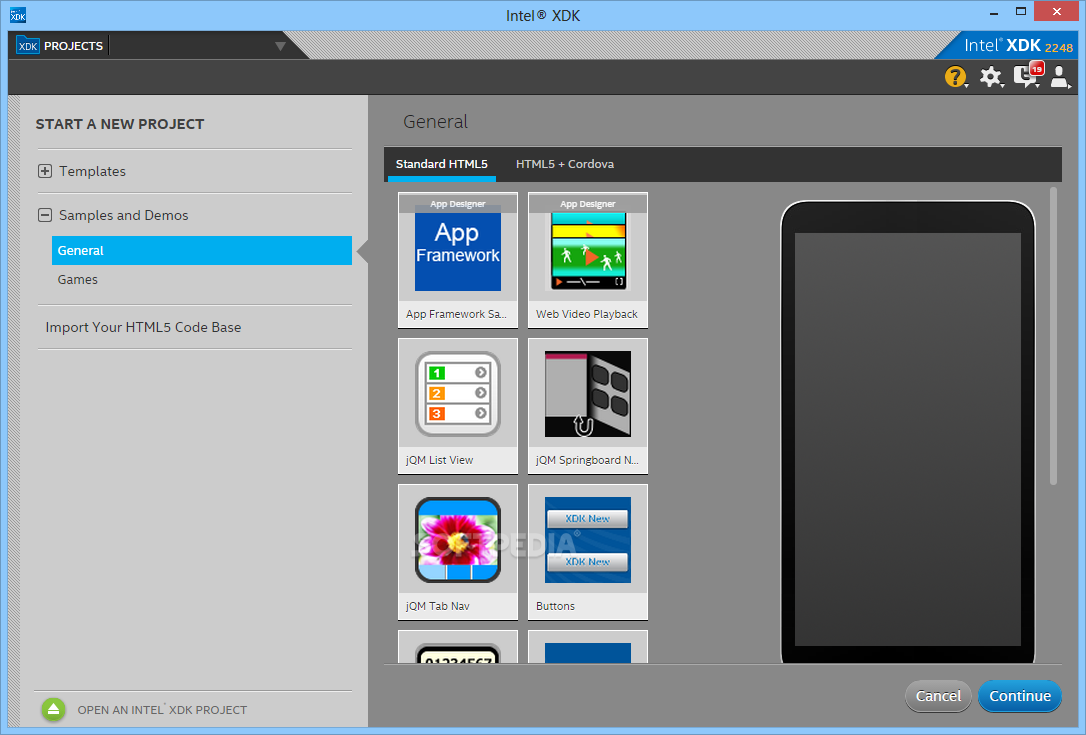Minimize the Intel XDK window
1086x735 pixels.
coord(994,13)
